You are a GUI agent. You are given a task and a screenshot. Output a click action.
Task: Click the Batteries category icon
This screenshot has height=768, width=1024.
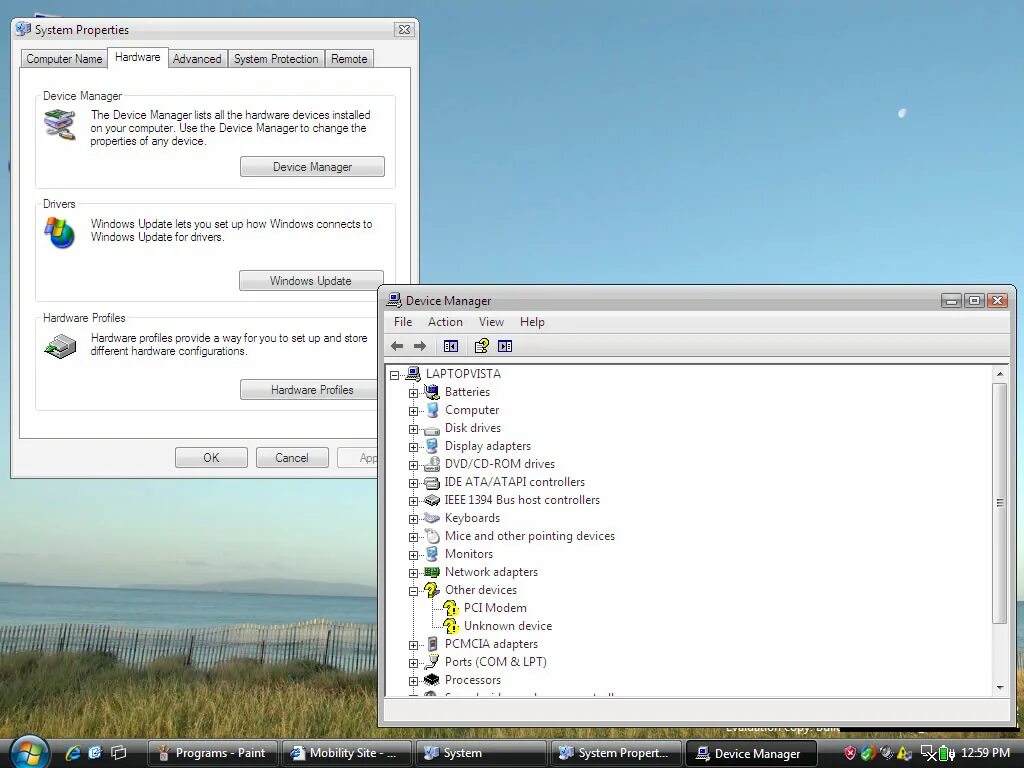coord(432,392)
